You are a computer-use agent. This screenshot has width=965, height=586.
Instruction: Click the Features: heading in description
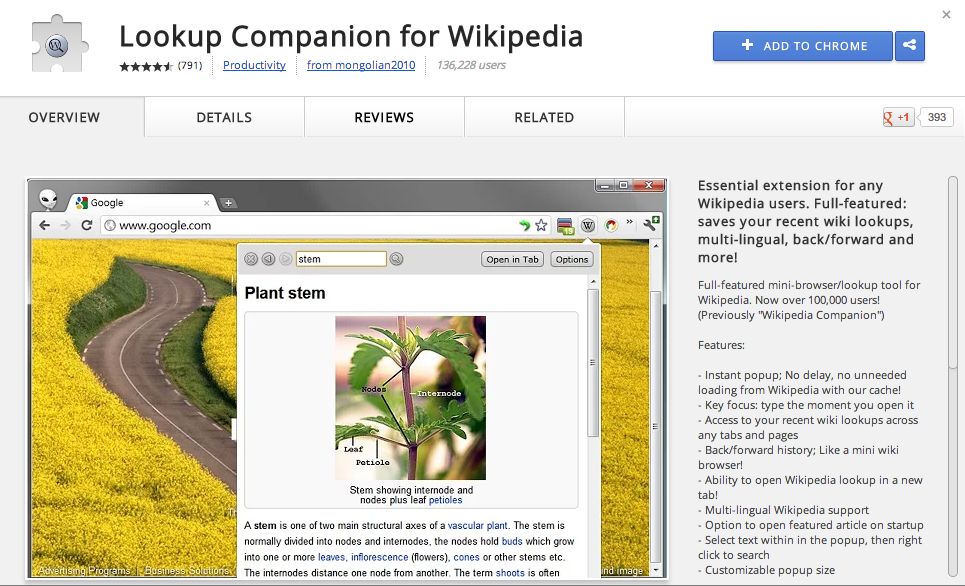(x=721, y=345)
